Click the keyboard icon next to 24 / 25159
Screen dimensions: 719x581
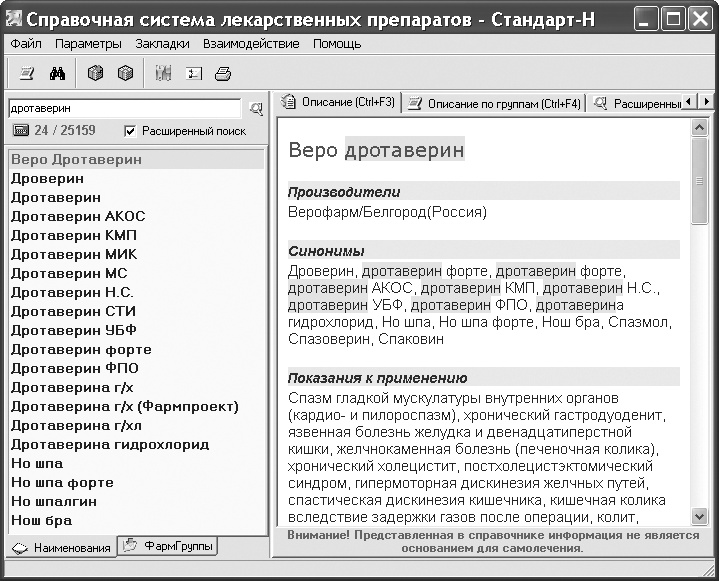click(20, 130)
